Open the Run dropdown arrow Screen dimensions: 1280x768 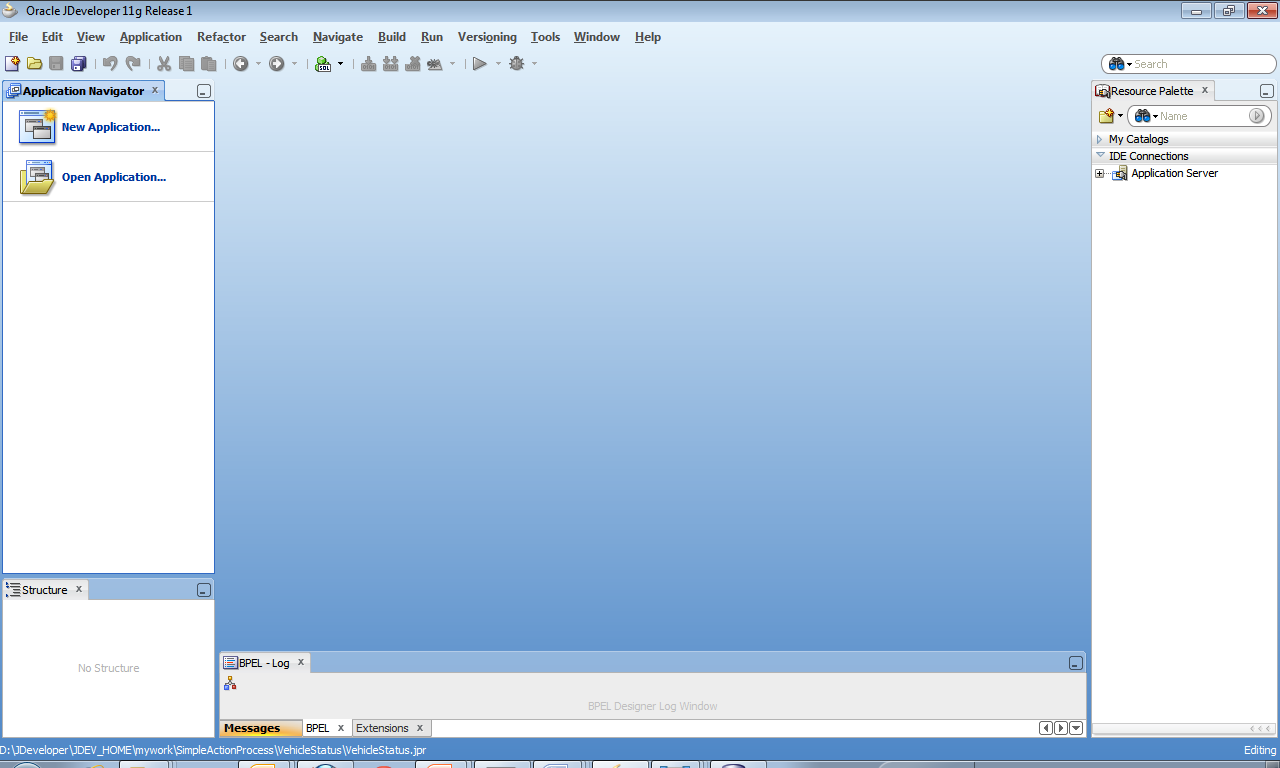pos(498,64)
